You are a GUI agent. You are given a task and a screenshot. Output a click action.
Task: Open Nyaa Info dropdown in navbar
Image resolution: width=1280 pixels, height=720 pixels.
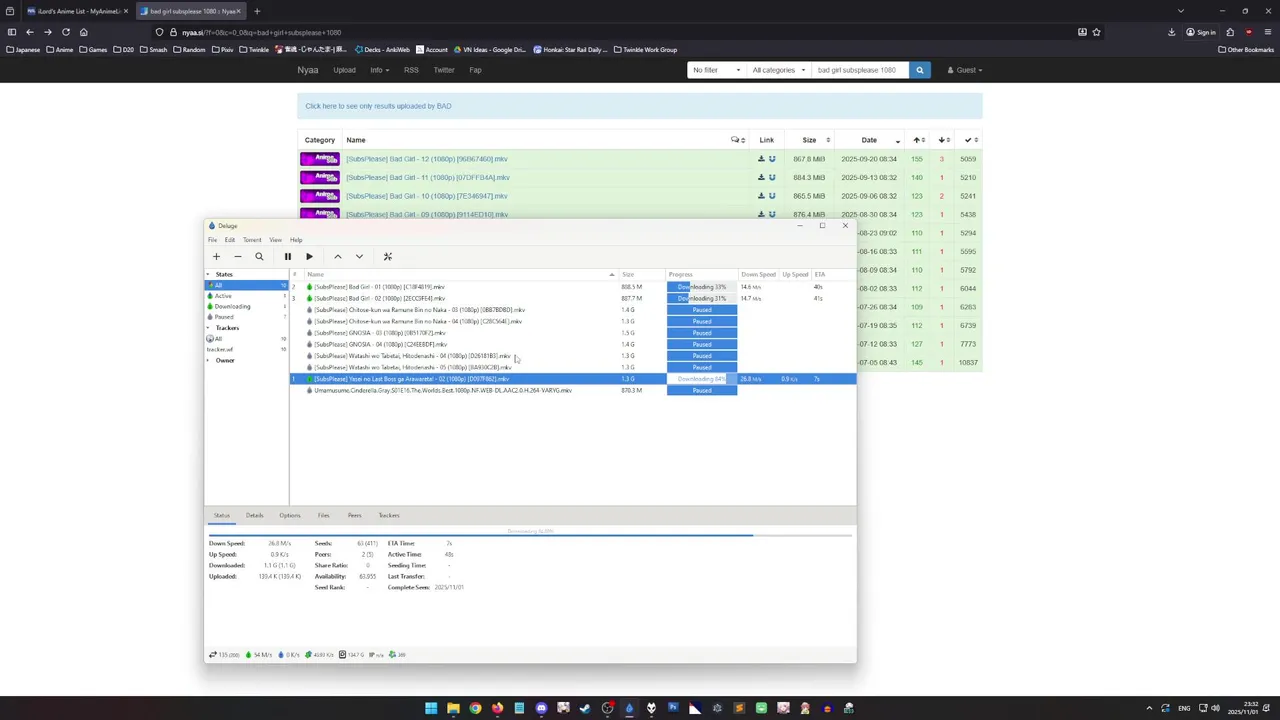click(379, 70)
